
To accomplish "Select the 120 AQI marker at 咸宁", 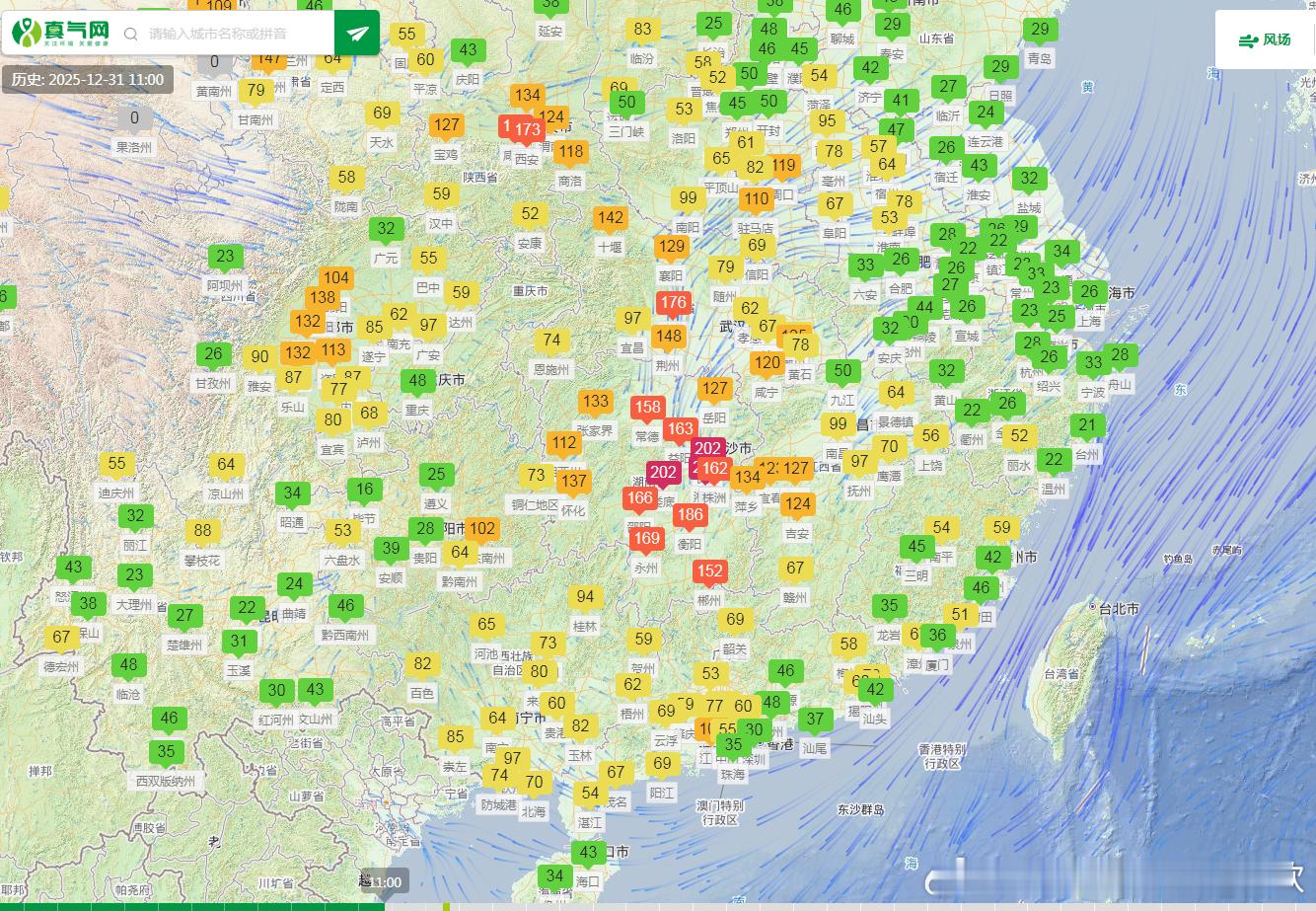I will click(767, 363).
